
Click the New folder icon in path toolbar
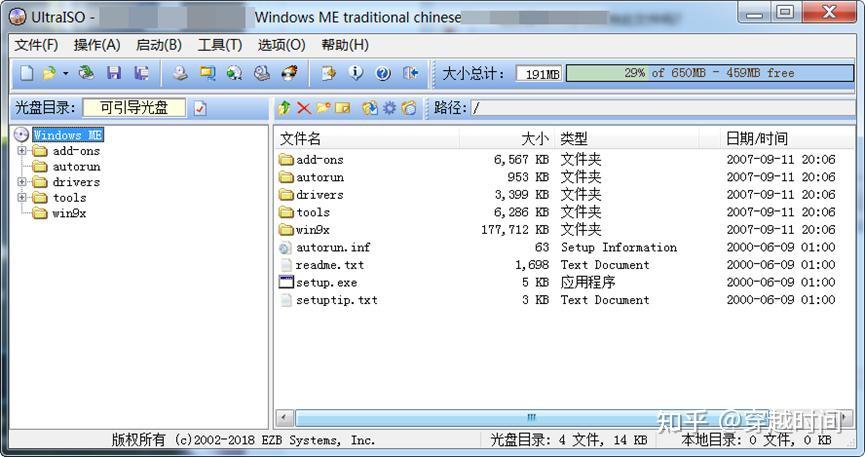coord(323,108)
